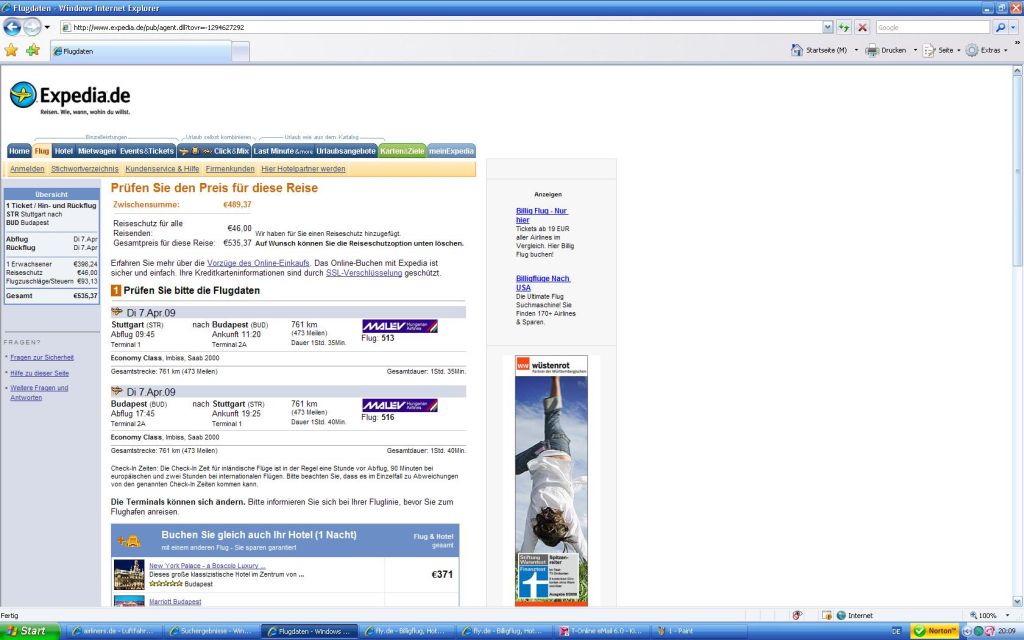Switch to Suchergebnisse taskbar window
The height and width of the screenshot is (640, 1024).
[209, 631]
